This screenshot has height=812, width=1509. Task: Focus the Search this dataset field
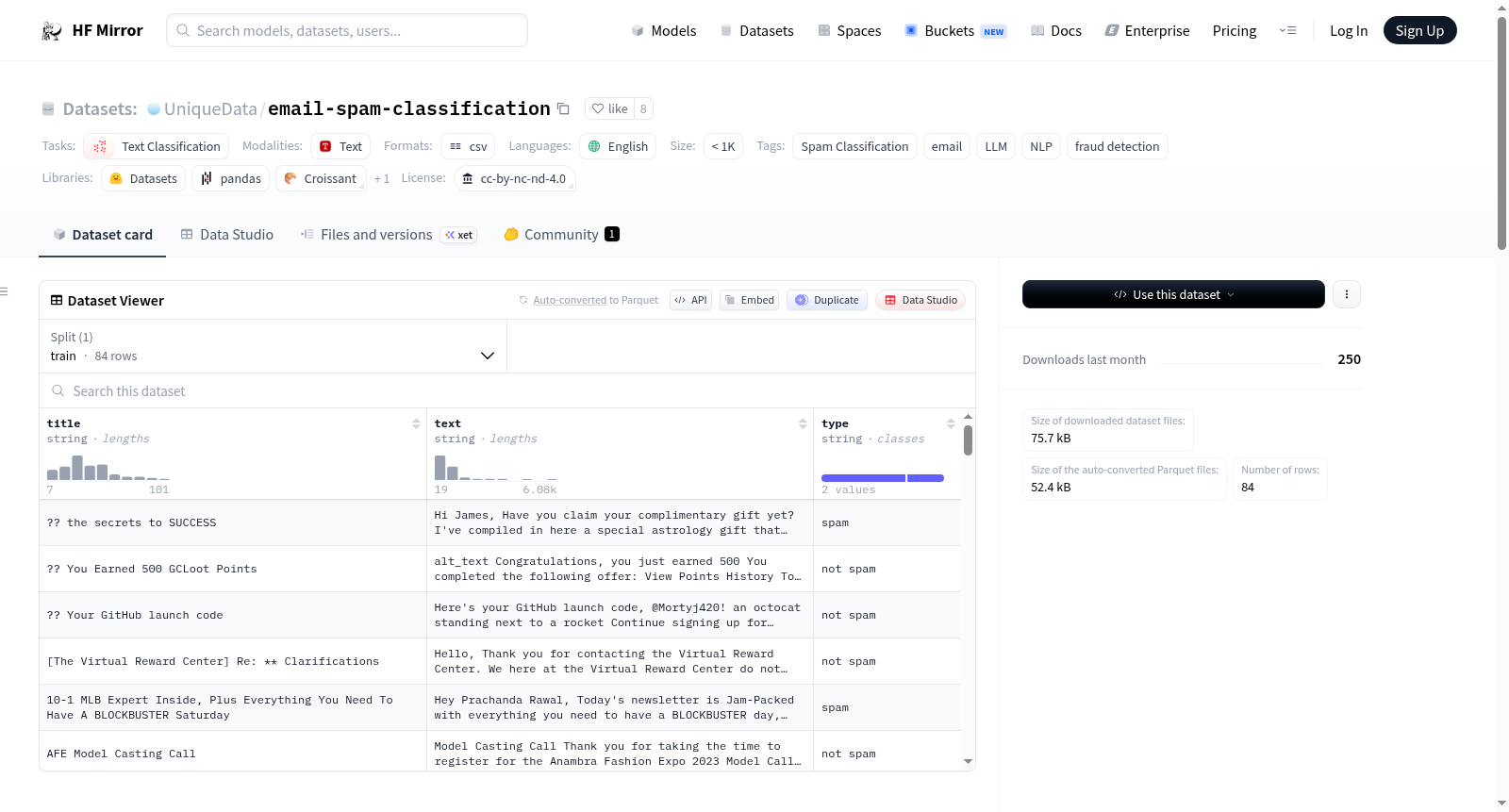[507, 390]
